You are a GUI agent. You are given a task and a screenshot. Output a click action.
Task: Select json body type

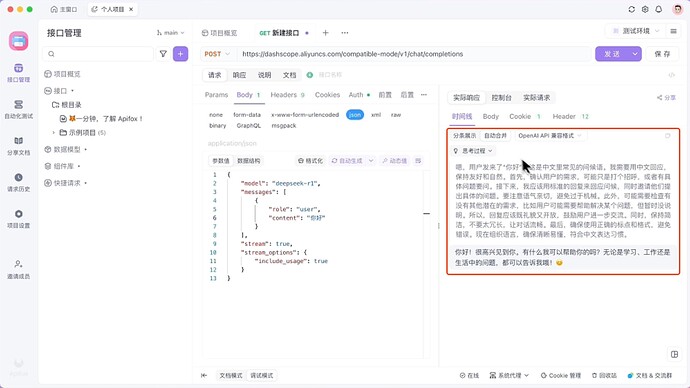point(355,114)
